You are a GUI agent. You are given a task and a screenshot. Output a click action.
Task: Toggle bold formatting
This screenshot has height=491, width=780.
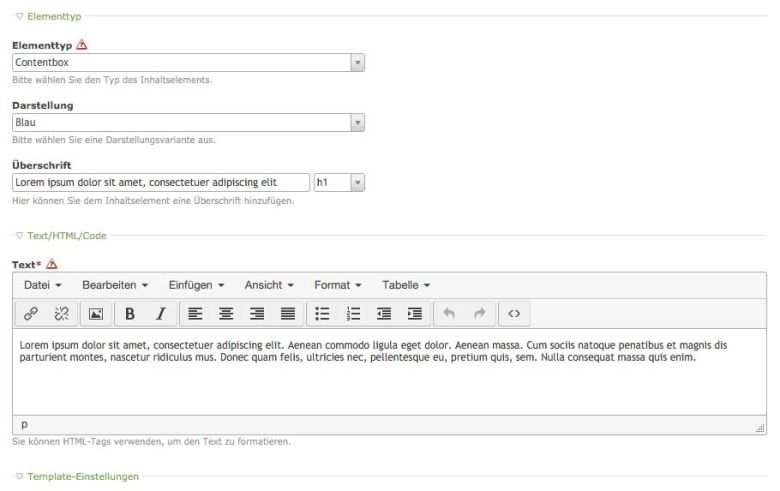tap(130, 313)
